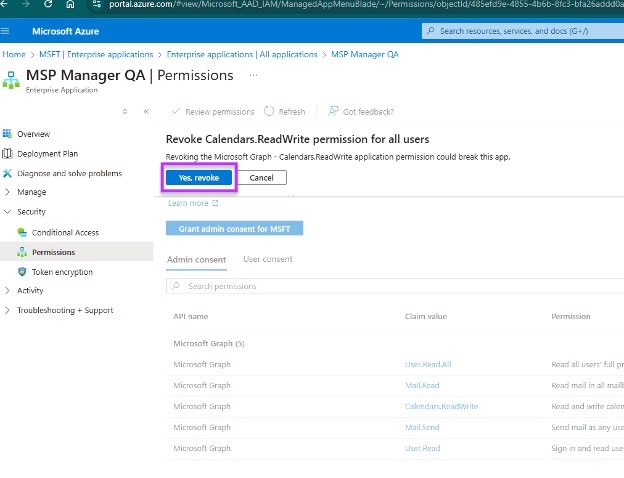Click the Refresh circular arrow icon
Viewport: 624px width, 478px height.
[x=269, y=111]
